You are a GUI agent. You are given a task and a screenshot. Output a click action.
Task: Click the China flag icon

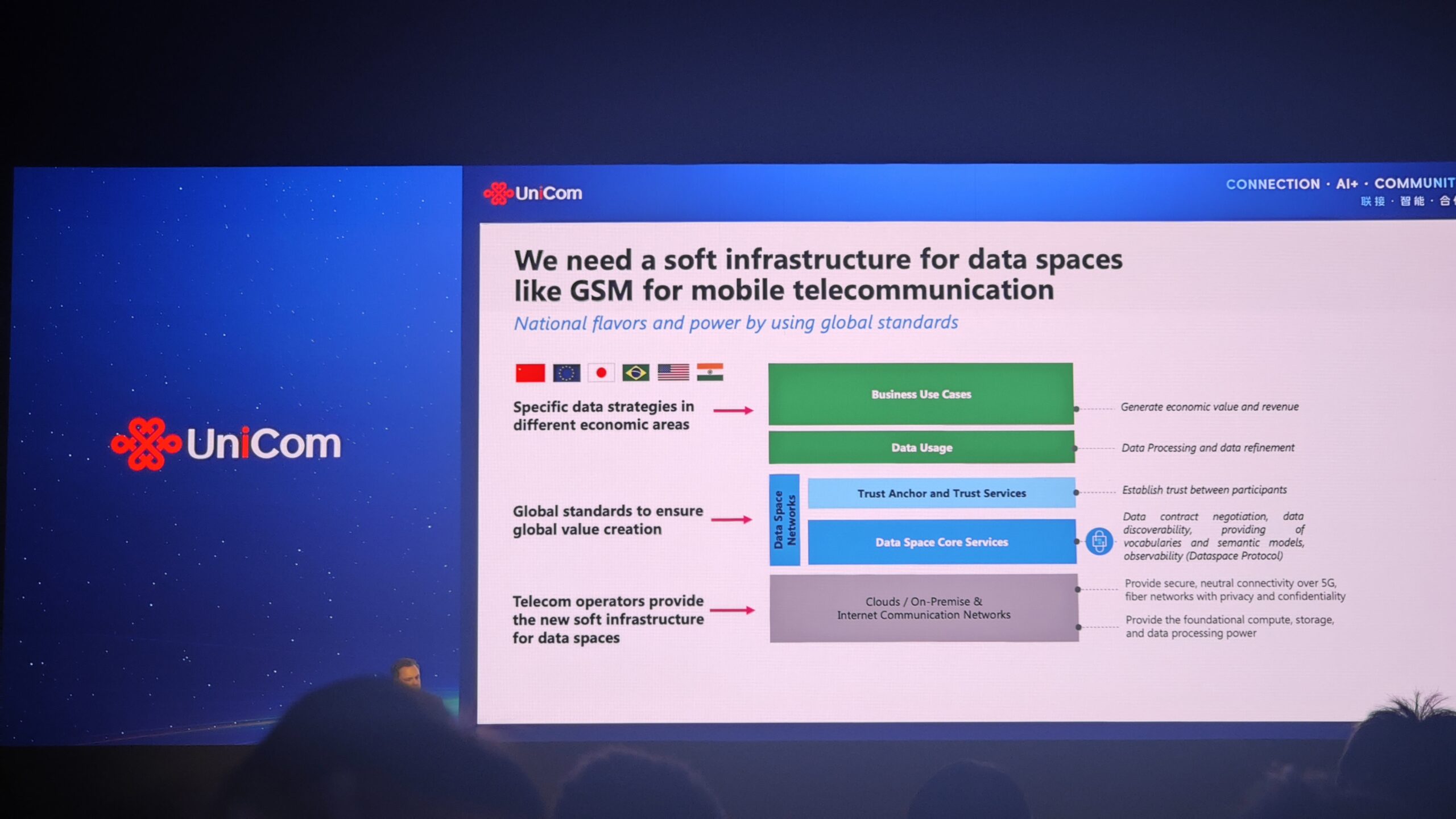pos(530,373)
